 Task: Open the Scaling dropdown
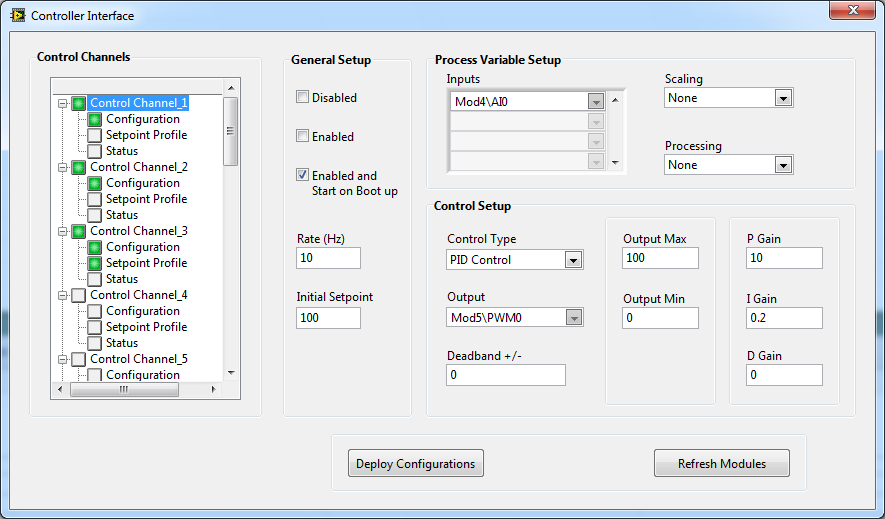(783, 99)
